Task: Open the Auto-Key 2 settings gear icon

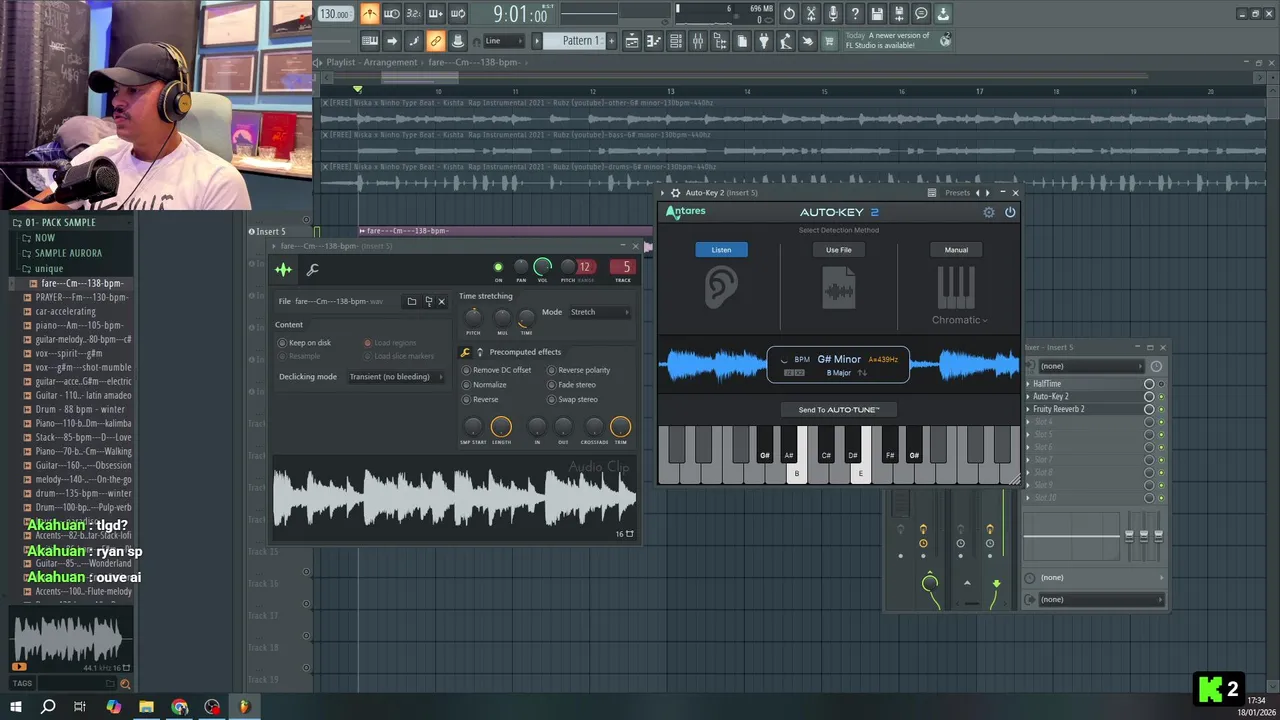Action: pos(989,212)
